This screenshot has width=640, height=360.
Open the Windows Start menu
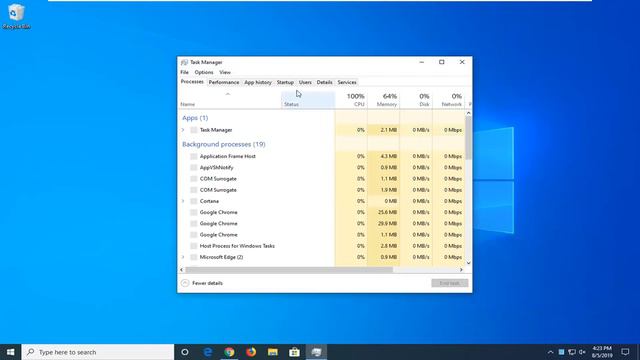pos(11,352)
